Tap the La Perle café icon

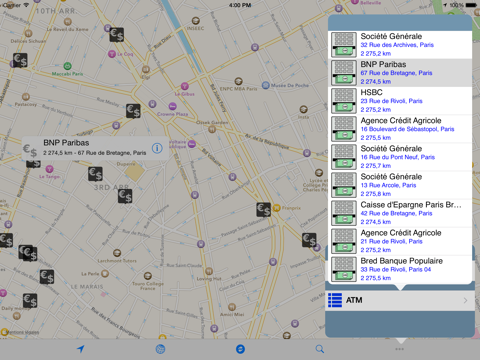(105, 274)
